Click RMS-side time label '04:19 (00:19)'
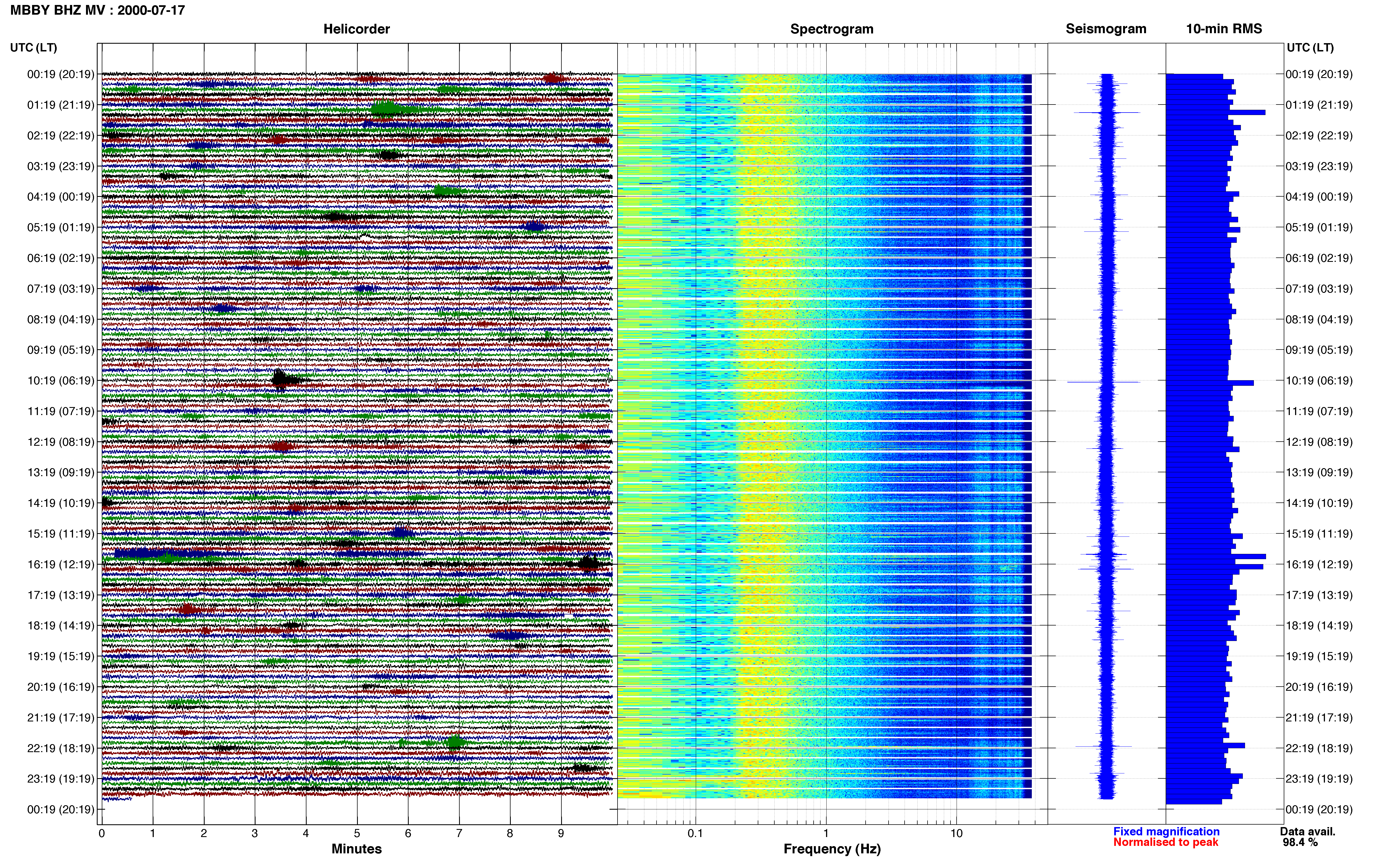Screen dimensions: 1388x868 tap(1319, 196)
